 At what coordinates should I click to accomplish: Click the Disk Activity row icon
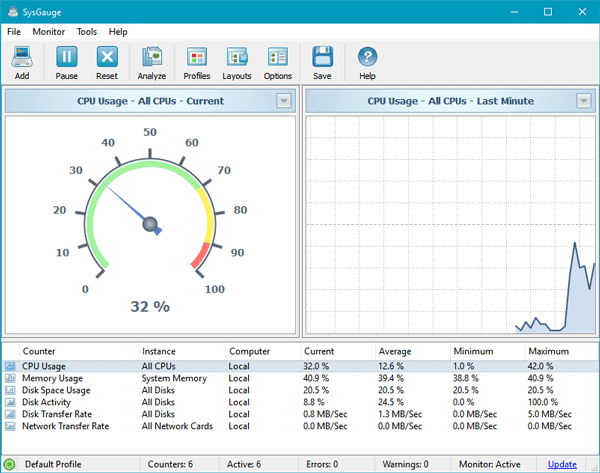tap(10, 402)
